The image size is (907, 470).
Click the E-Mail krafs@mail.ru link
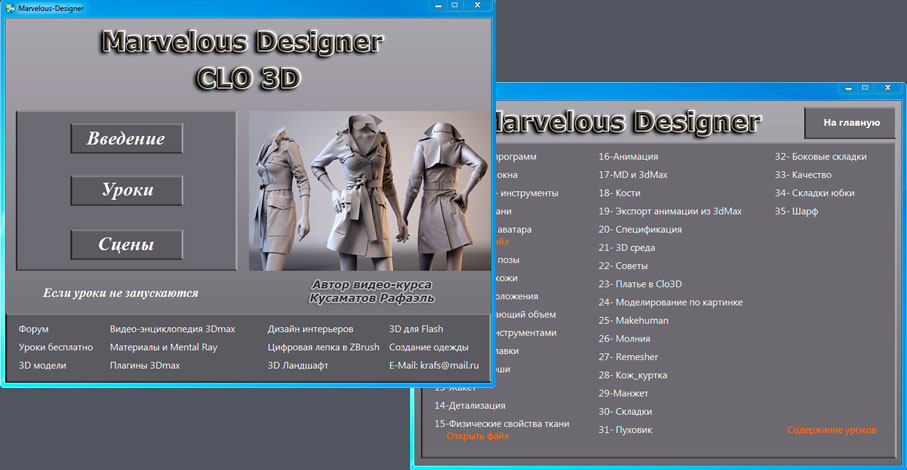tap(434, 365)
